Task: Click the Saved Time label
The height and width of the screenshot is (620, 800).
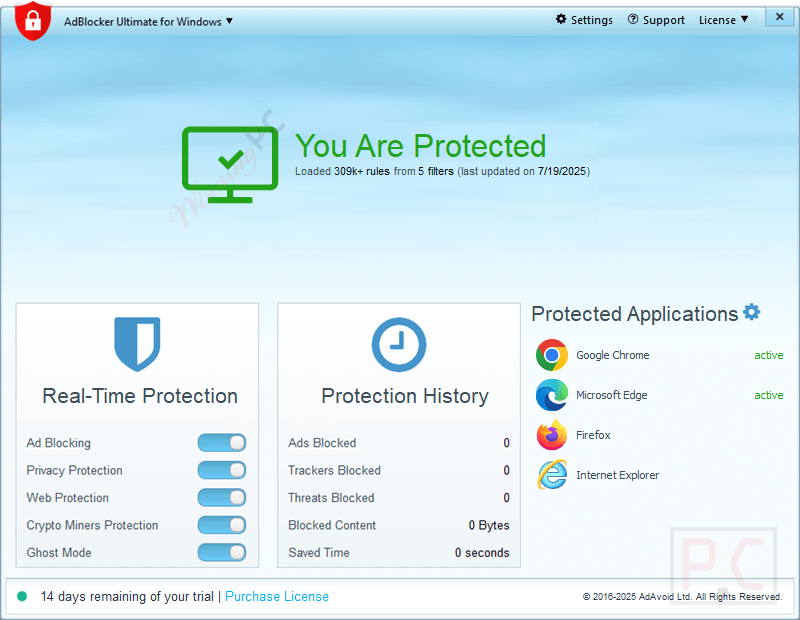Action: (x=319, y=553)
